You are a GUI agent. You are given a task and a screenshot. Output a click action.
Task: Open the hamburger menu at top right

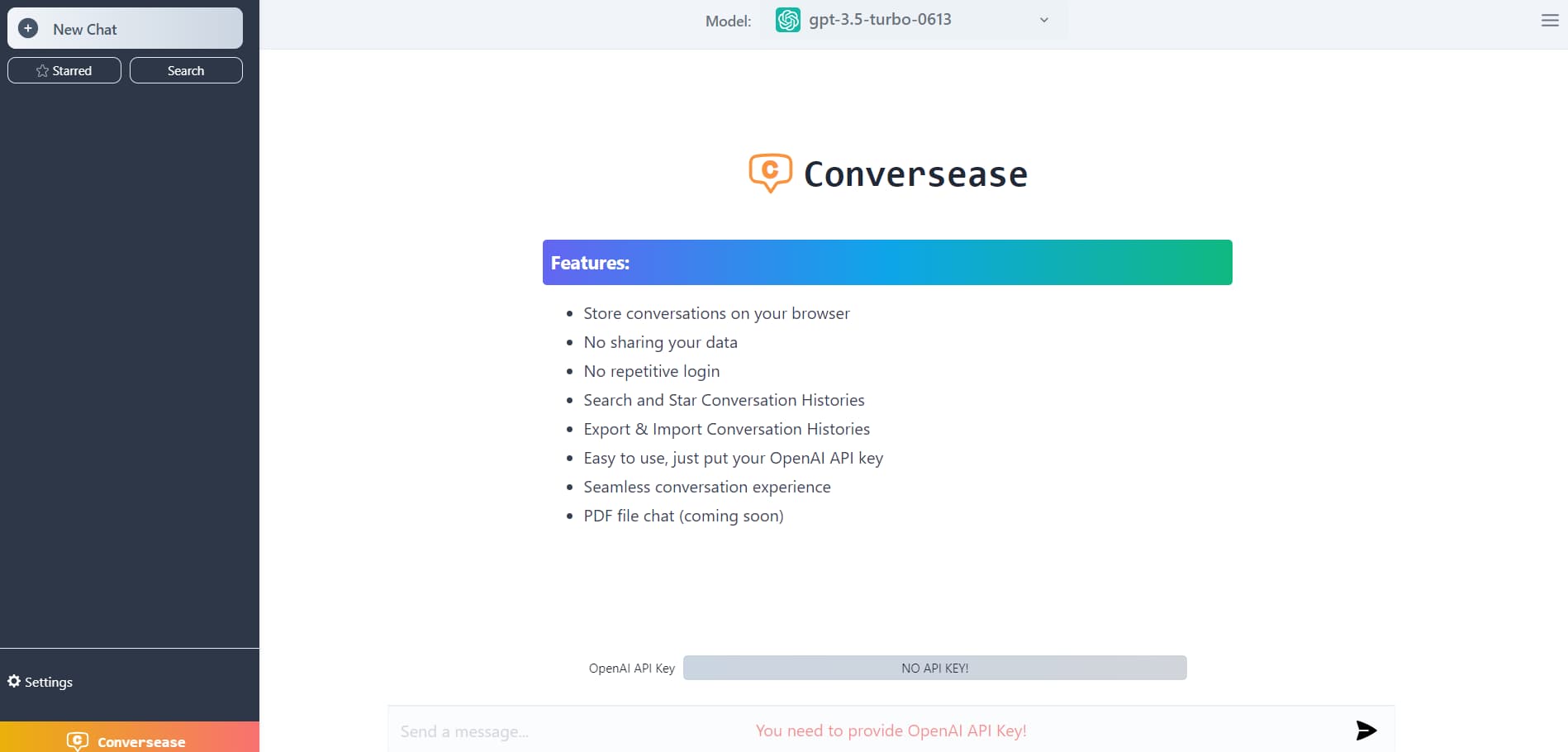click(1550, 20)
